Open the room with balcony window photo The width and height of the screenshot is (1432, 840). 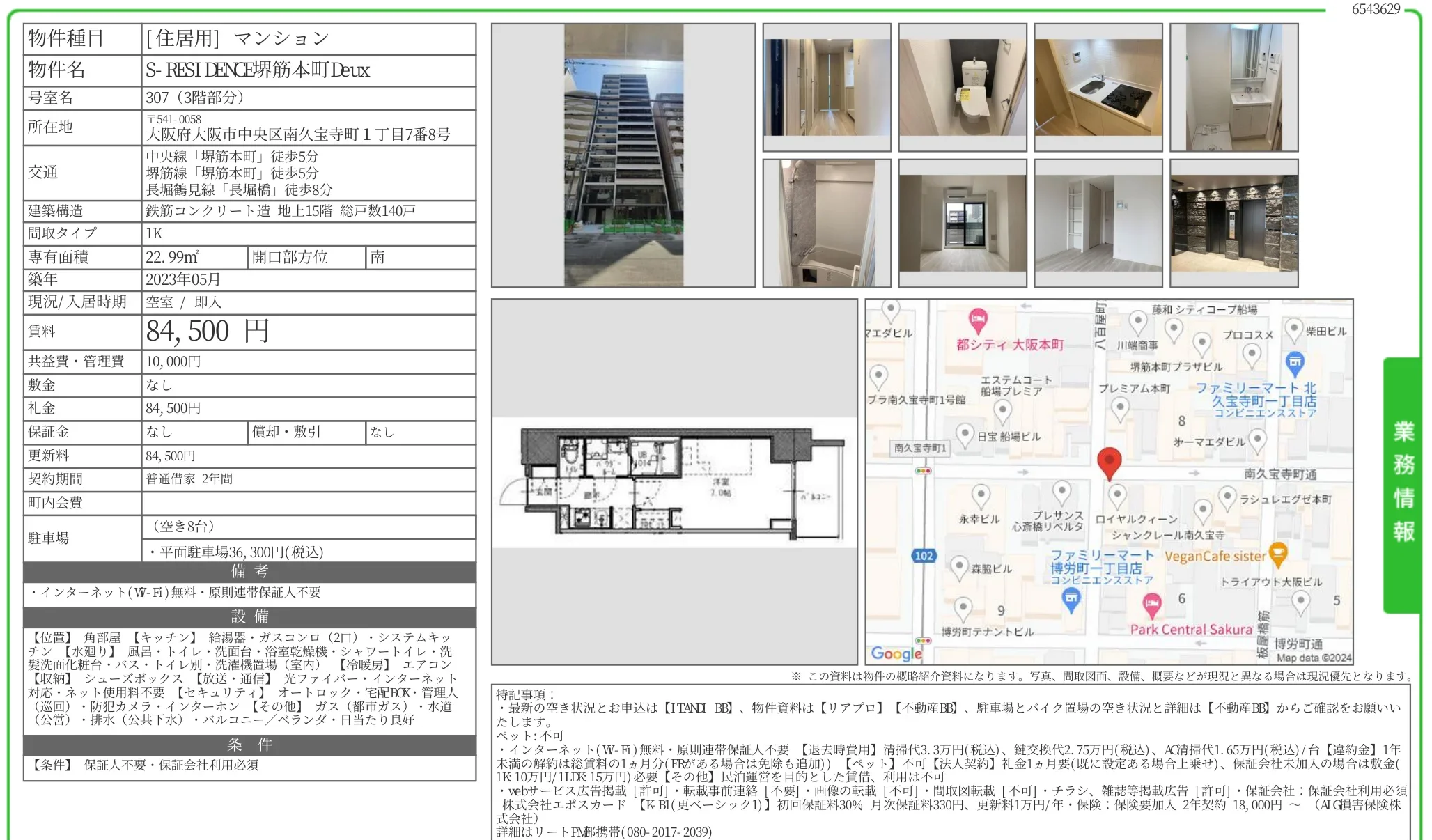[x=963, y=223]
